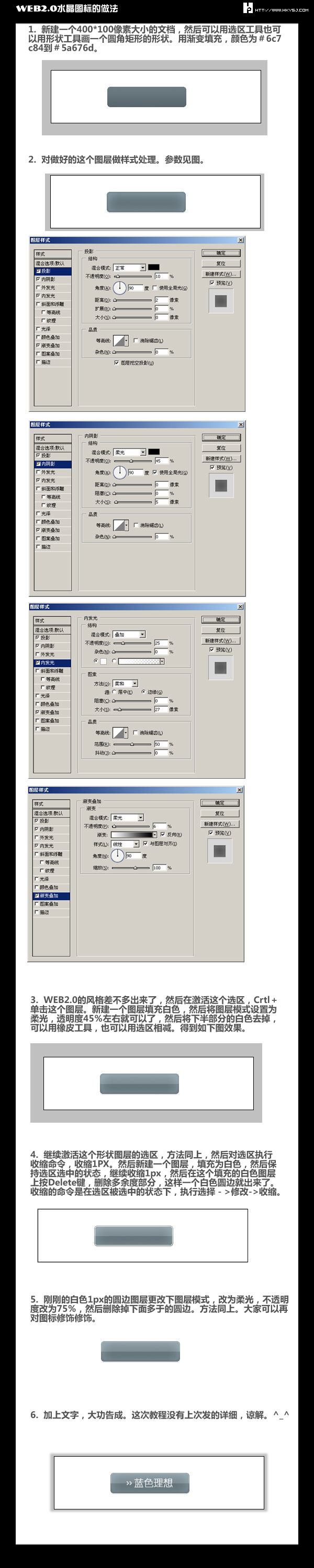
Task: Click 光泽 checkbox in 渐变叠加 dialog list
Action: point(36,879)
